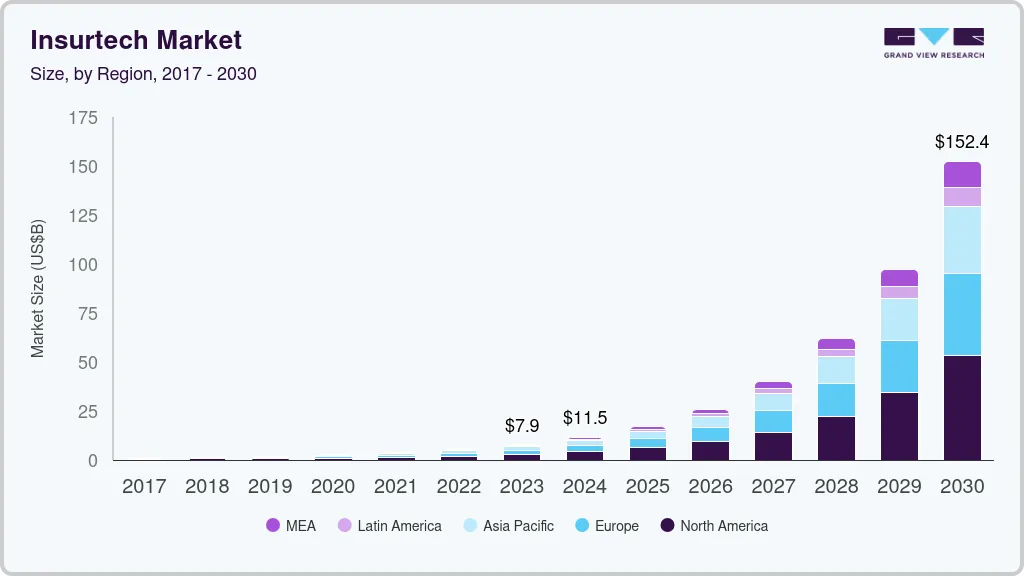Click the 2028 Europe bar segment
This screenshot has width=1024, height=576.
836,399
